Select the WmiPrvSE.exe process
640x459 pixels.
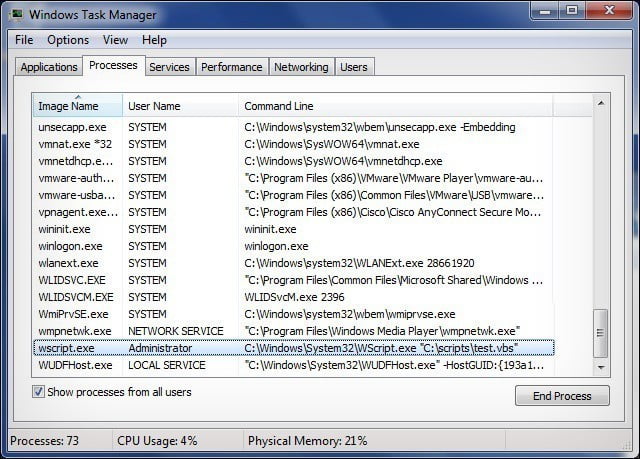coord(293,314)
